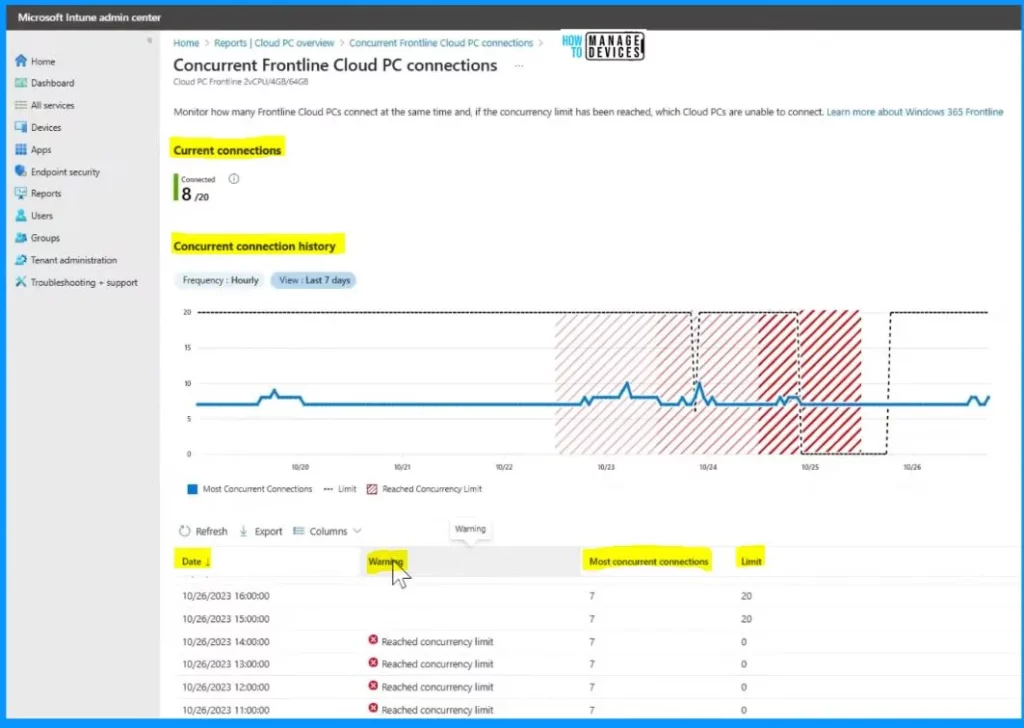Click the Dashboard icon in sidebar
1024x728 pixels.
[x=21, y=83]
